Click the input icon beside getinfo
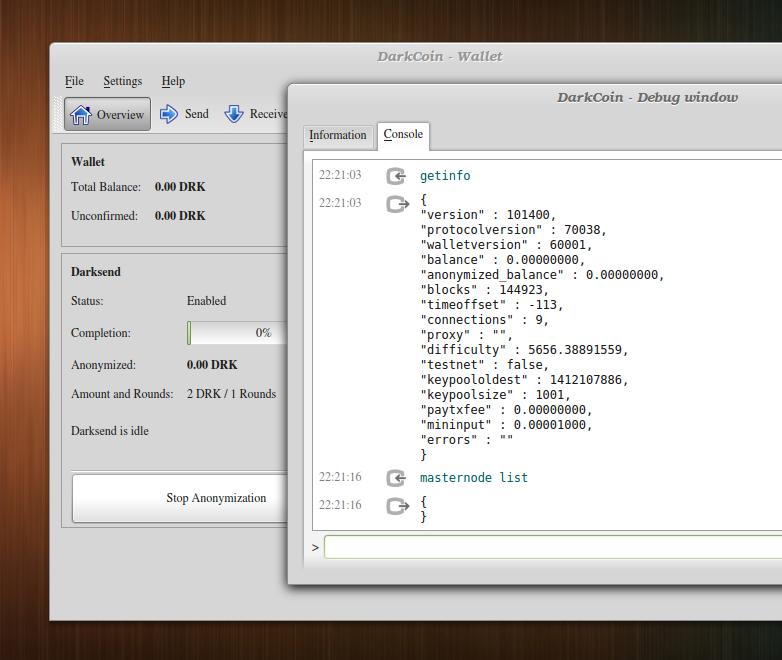This screenshot has width=782, height=660. (x=396, y=176)
